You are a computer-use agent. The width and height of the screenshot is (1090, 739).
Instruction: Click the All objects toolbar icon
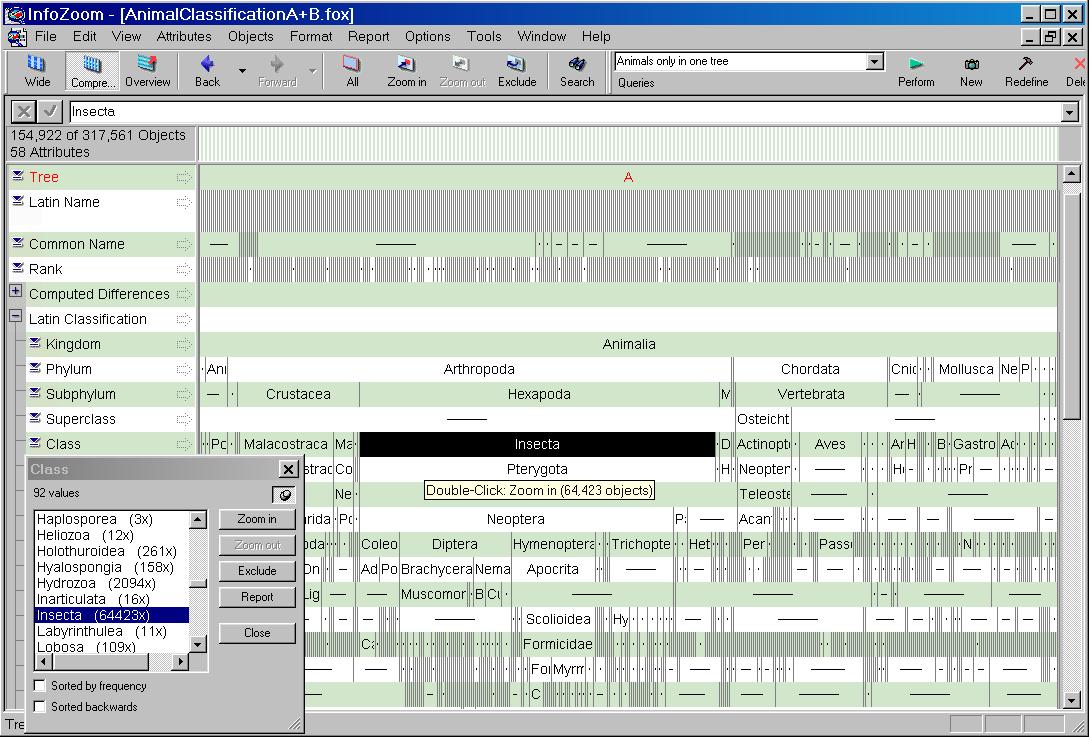coord(352,70)
